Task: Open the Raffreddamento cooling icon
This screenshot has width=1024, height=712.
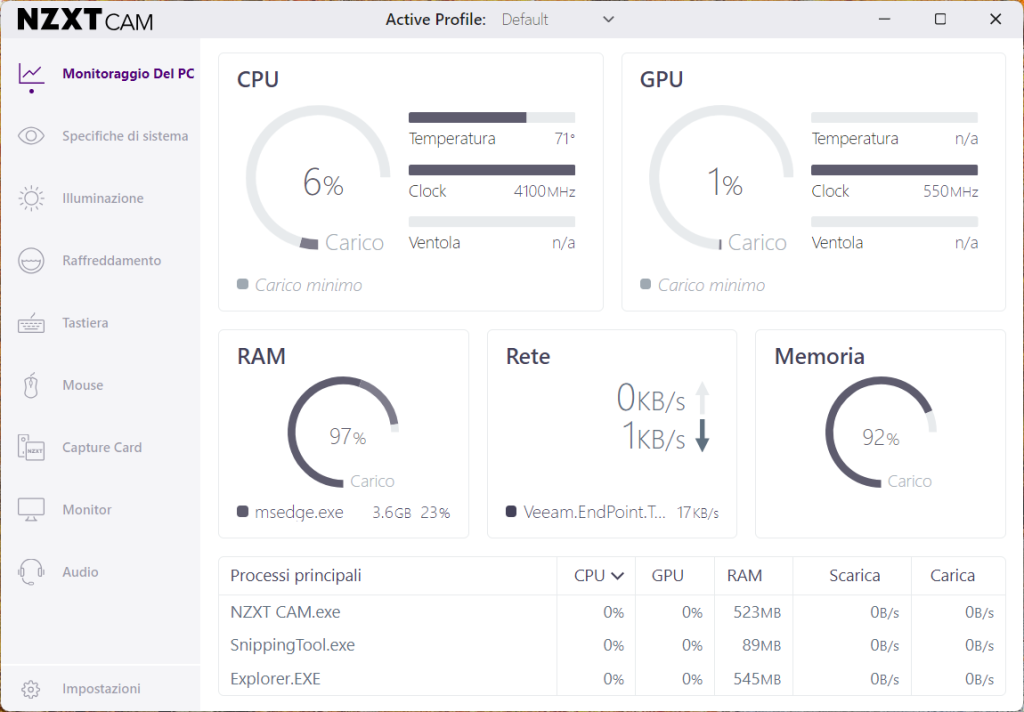Action: coord(31,260)
